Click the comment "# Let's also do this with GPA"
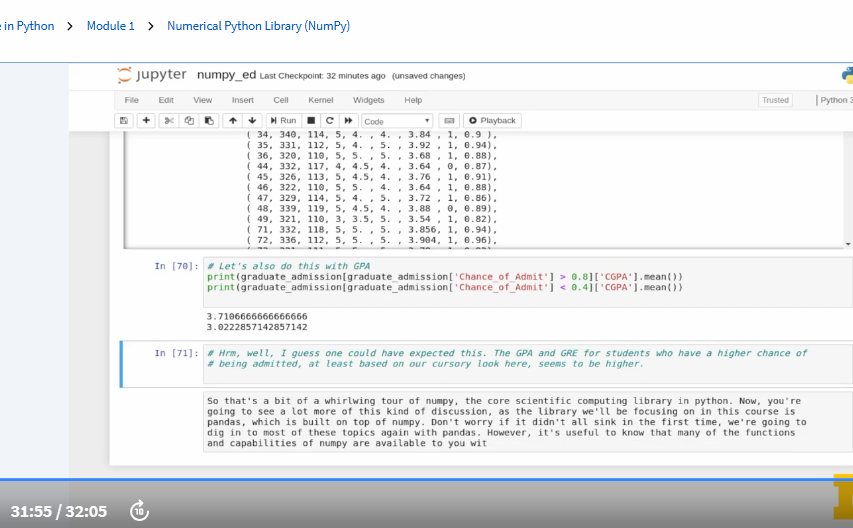Screen dimensions: 853x528 pos(289,266)
